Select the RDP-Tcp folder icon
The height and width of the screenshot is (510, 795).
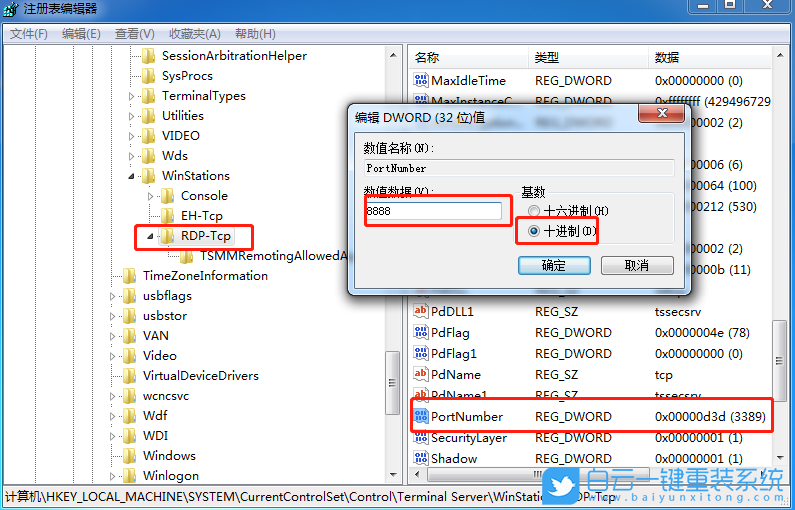(168, 236)
